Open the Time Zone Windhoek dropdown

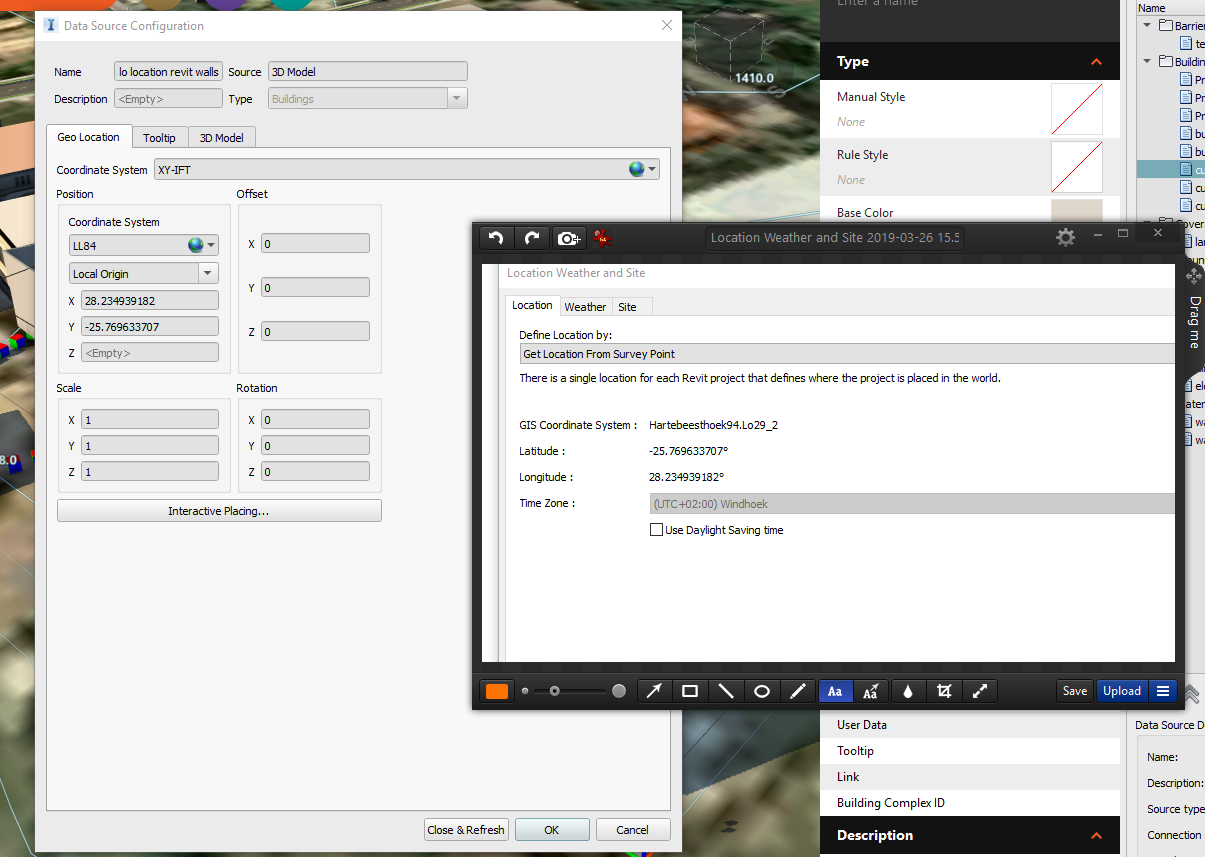click(912, 504)
